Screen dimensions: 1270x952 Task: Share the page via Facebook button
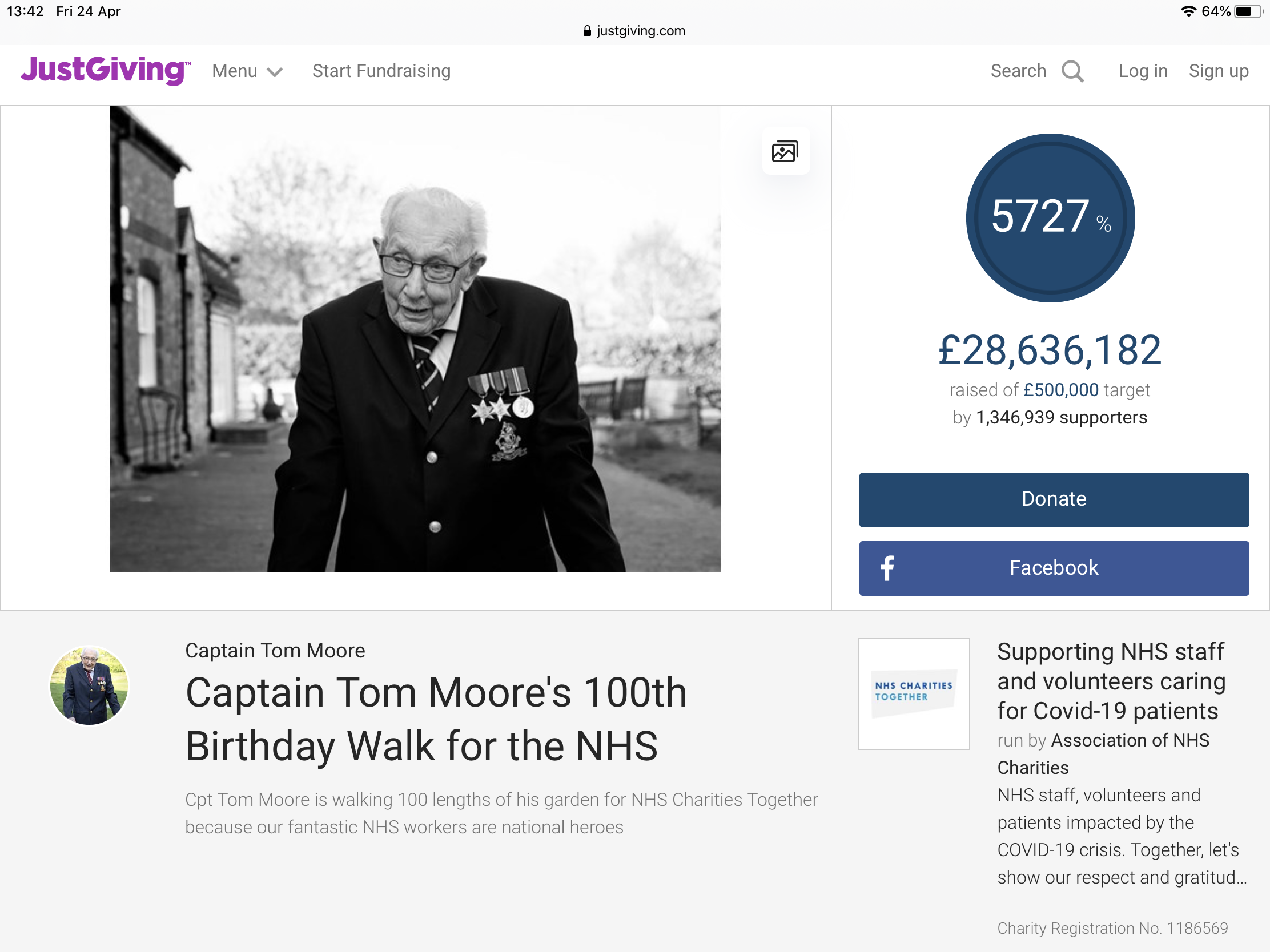(1054, 567)
